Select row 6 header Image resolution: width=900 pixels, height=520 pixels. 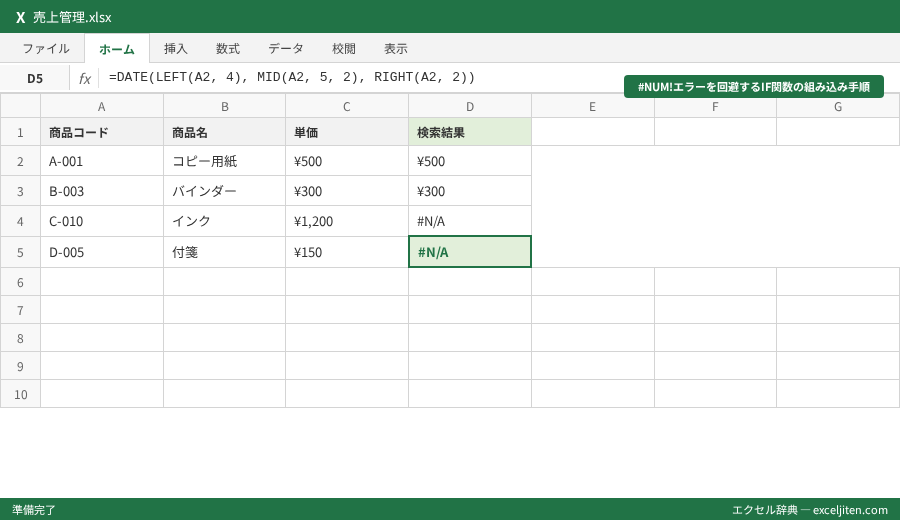tap(20, 282)
